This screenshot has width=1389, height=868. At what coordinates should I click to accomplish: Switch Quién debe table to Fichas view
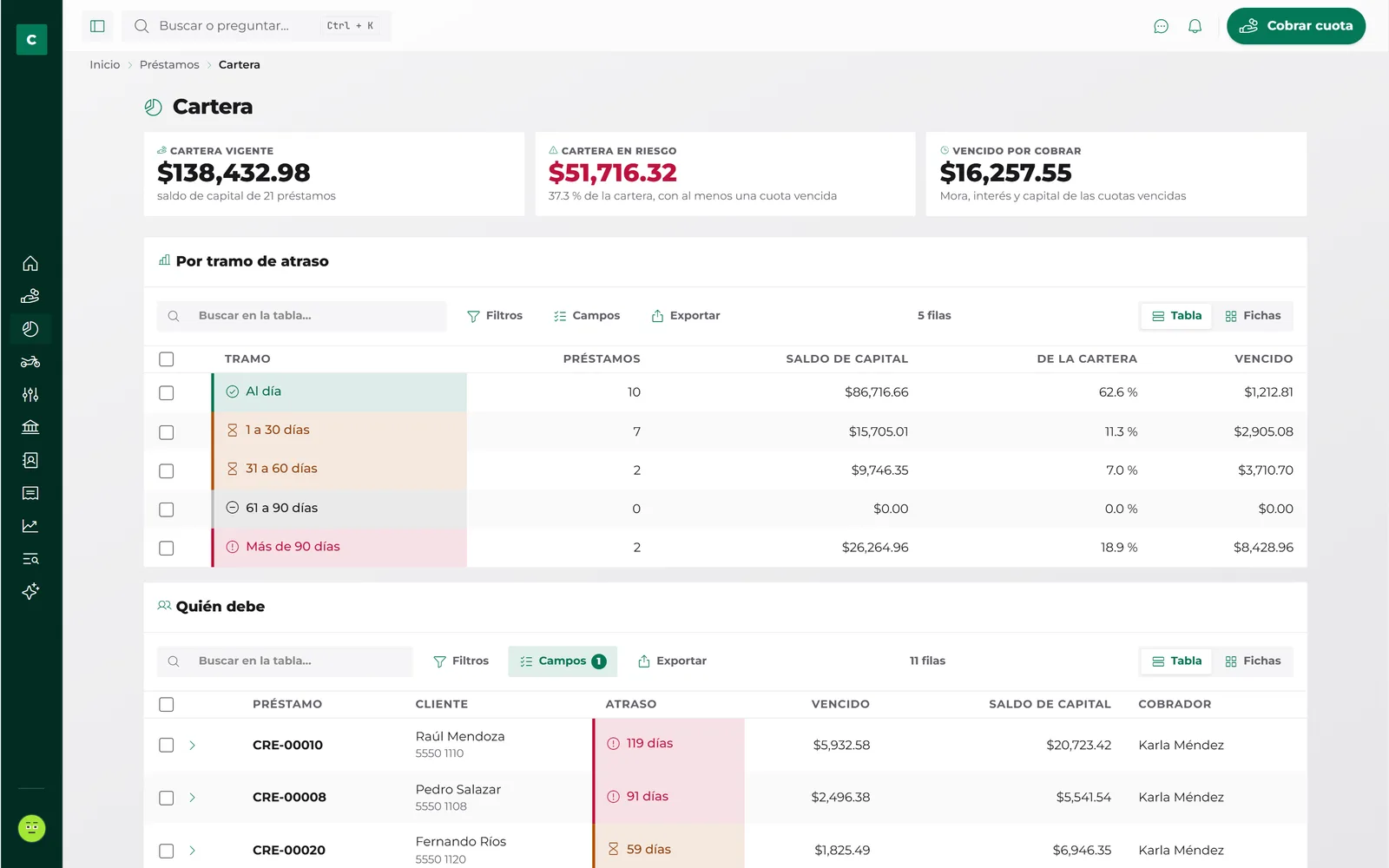click(x=1253, y=661)
